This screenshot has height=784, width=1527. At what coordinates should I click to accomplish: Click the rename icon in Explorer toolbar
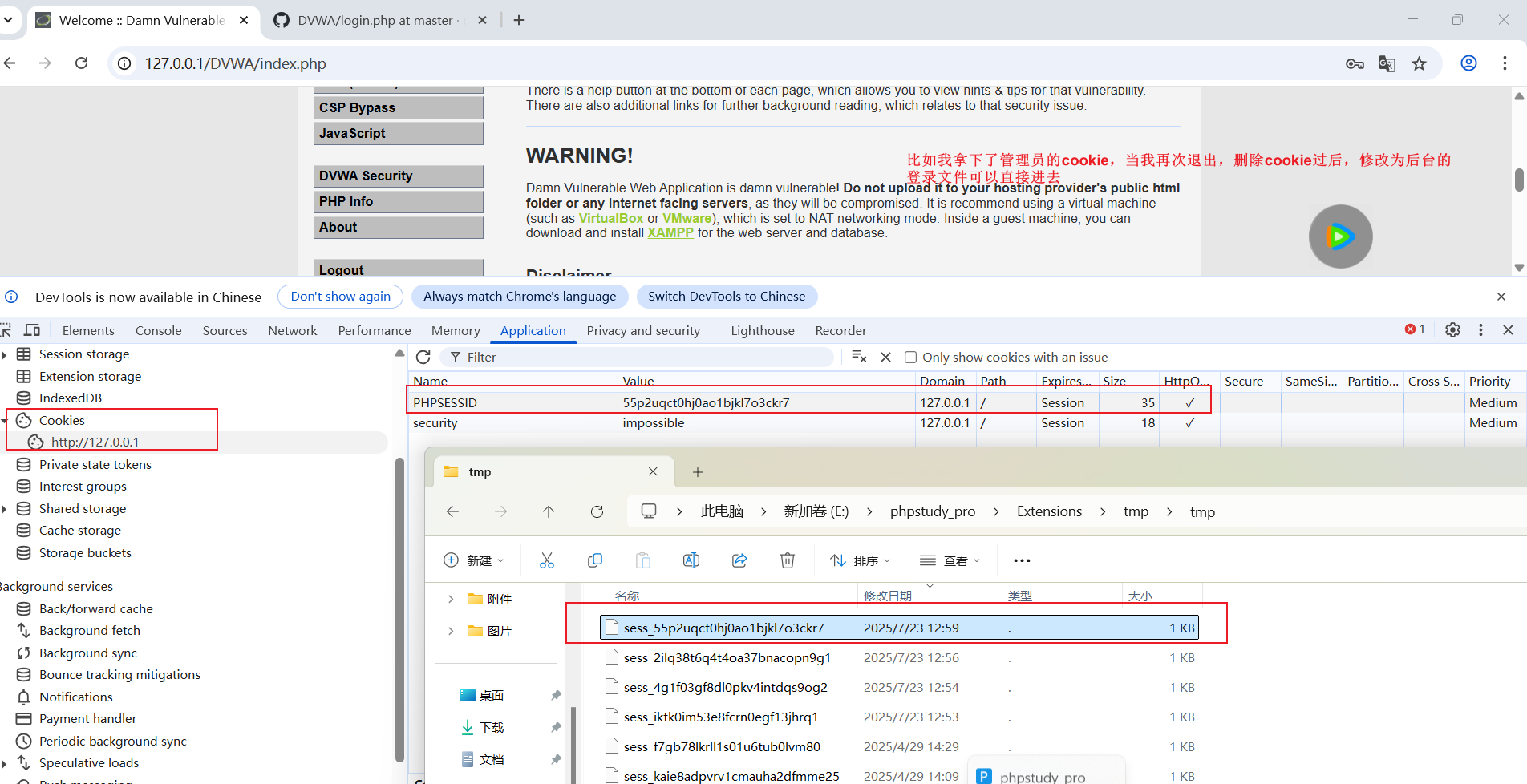pyautogui.click(x=691, y=560)
